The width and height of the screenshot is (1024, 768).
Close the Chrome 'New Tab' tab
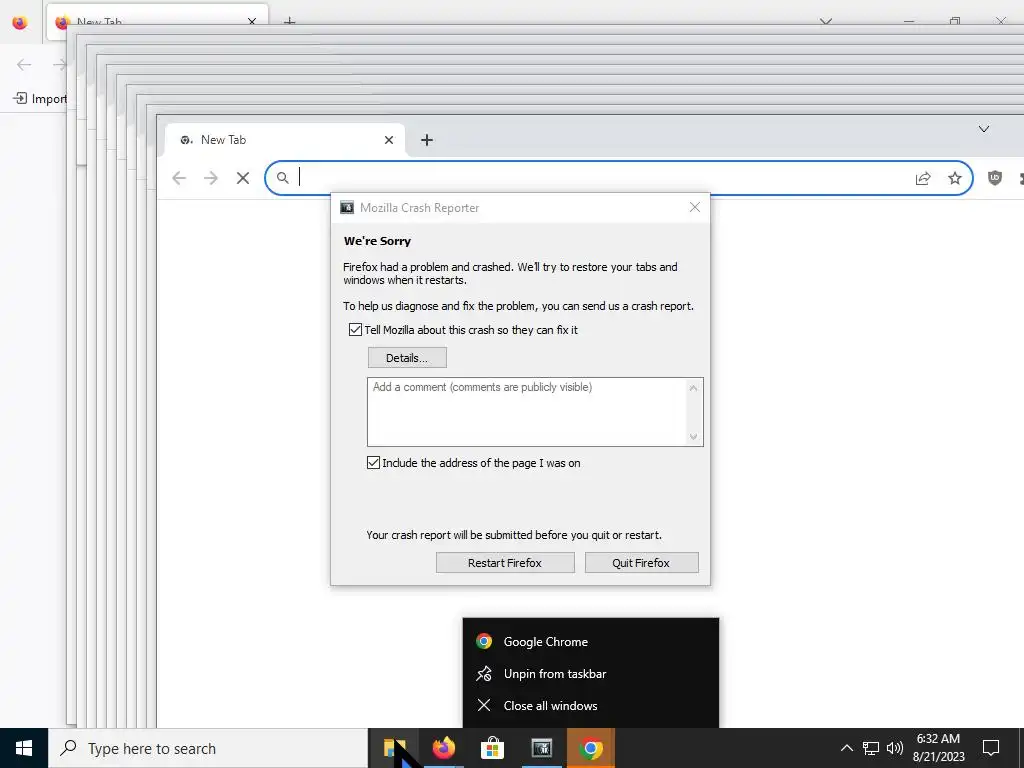pyautogui.click(x=389, y=140)
